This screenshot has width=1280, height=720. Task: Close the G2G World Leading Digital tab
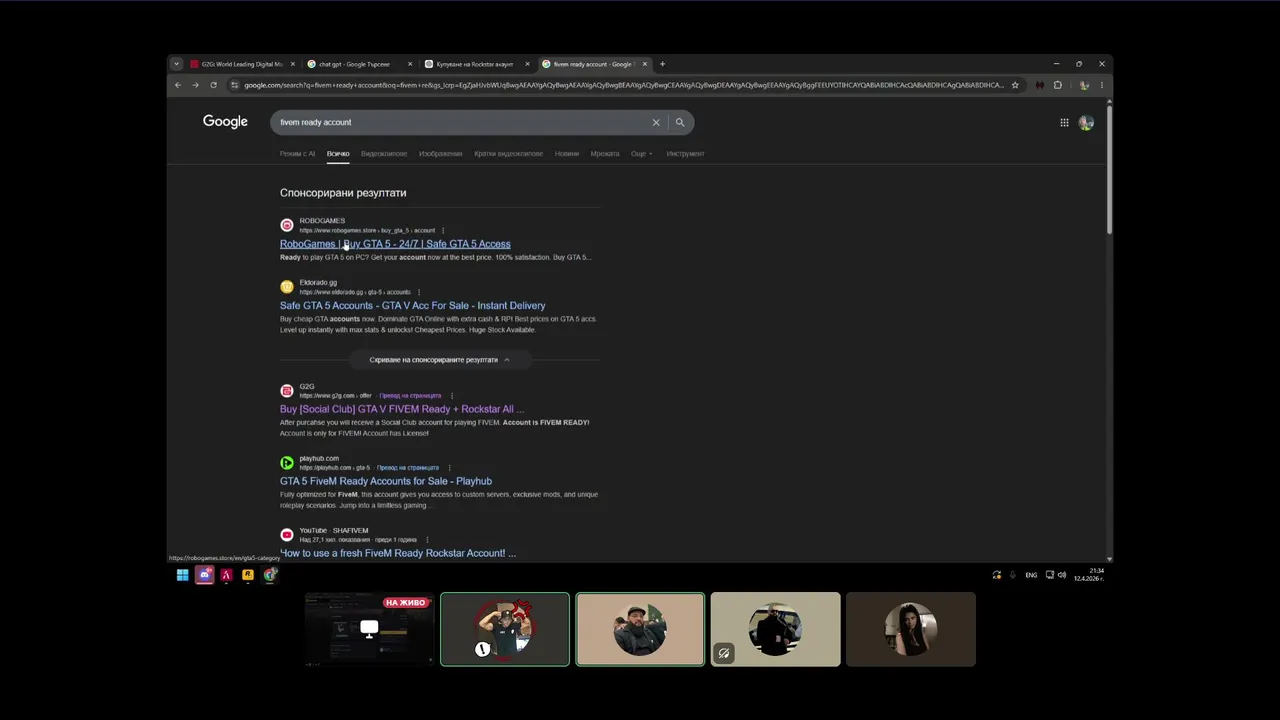293,64
